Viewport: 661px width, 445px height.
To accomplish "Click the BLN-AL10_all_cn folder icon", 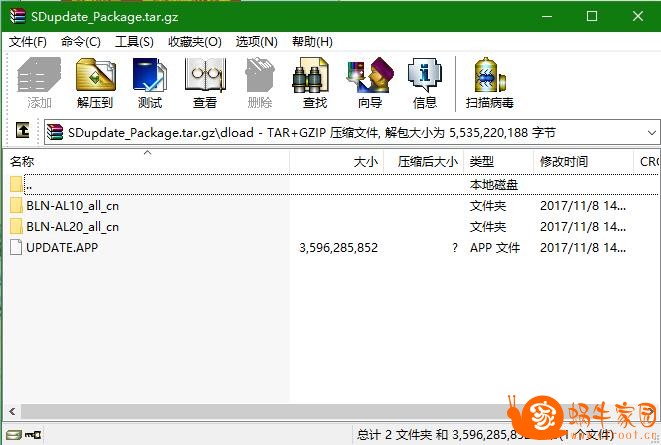I will 16,206.
